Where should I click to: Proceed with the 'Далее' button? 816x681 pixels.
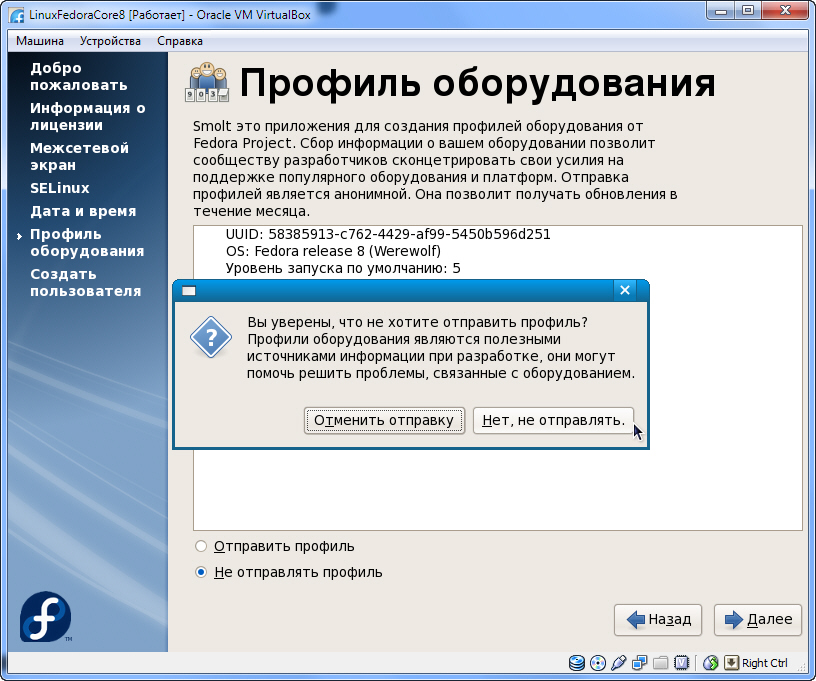[x=758, y=620]
